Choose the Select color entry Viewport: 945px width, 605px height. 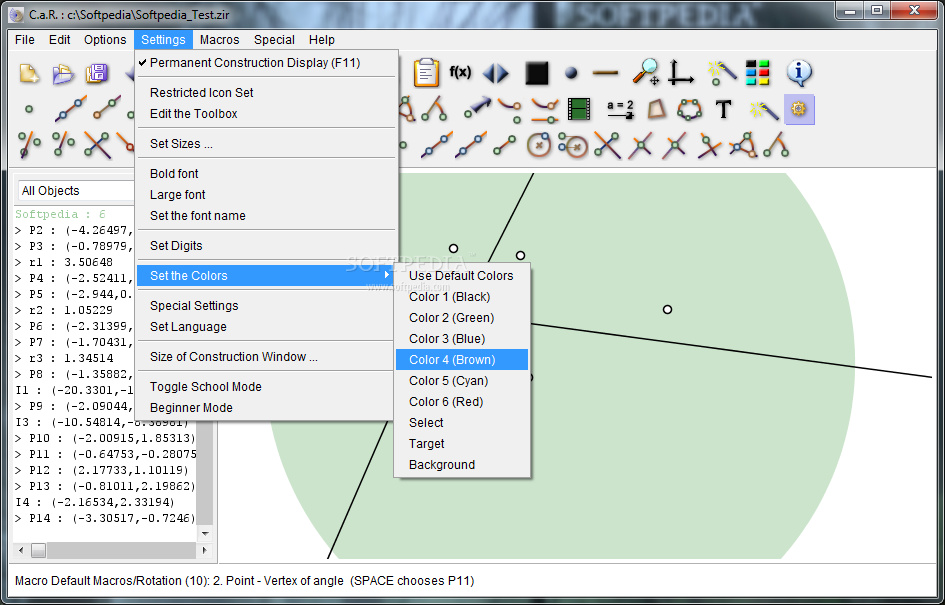(x=462, y=423)
